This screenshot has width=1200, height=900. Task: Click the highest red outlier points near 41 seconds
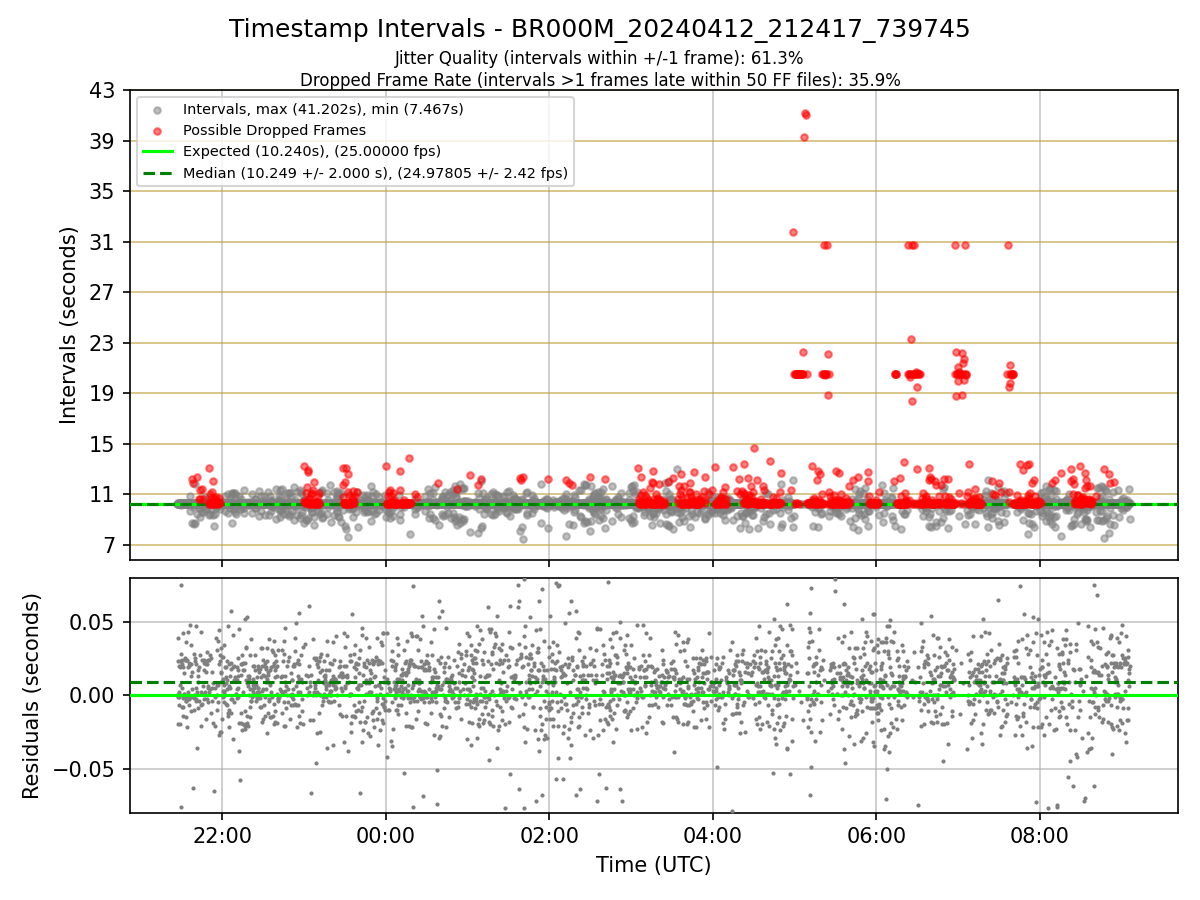tap(805, 114)
